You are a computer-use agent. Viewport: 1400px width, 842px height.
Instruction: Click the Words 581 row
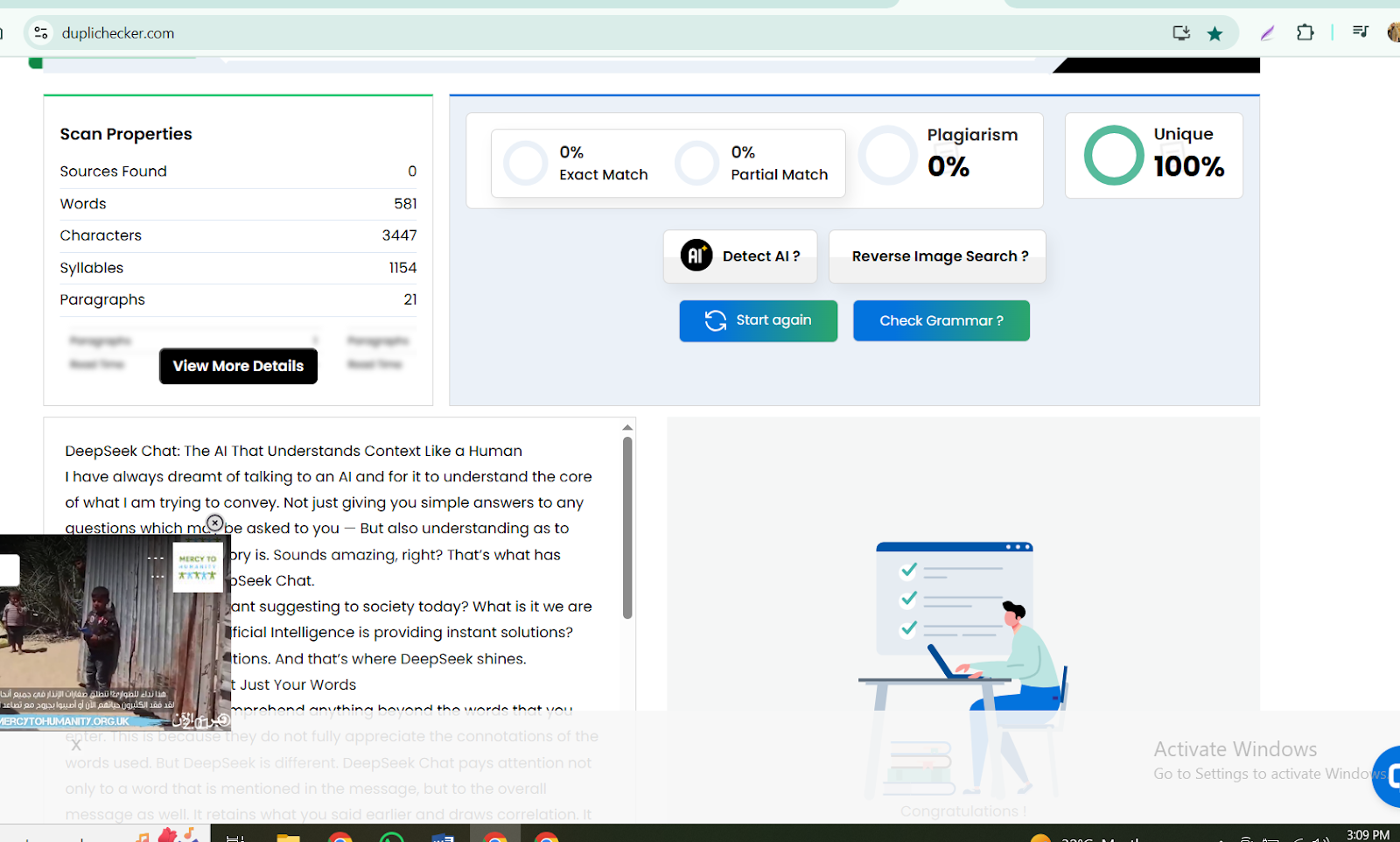coord(238,204)
